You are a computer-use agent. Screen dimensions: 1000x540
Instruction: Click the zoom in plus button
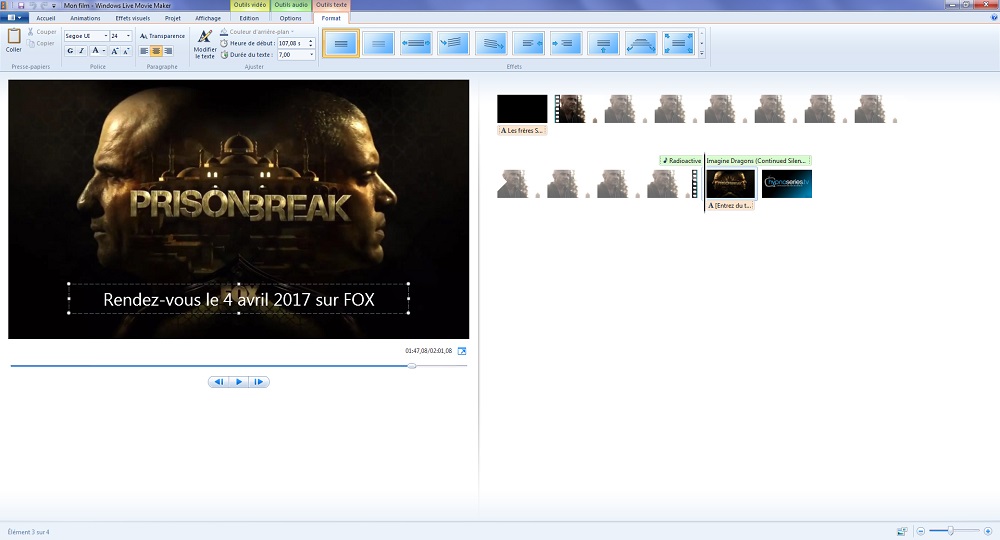988,531
